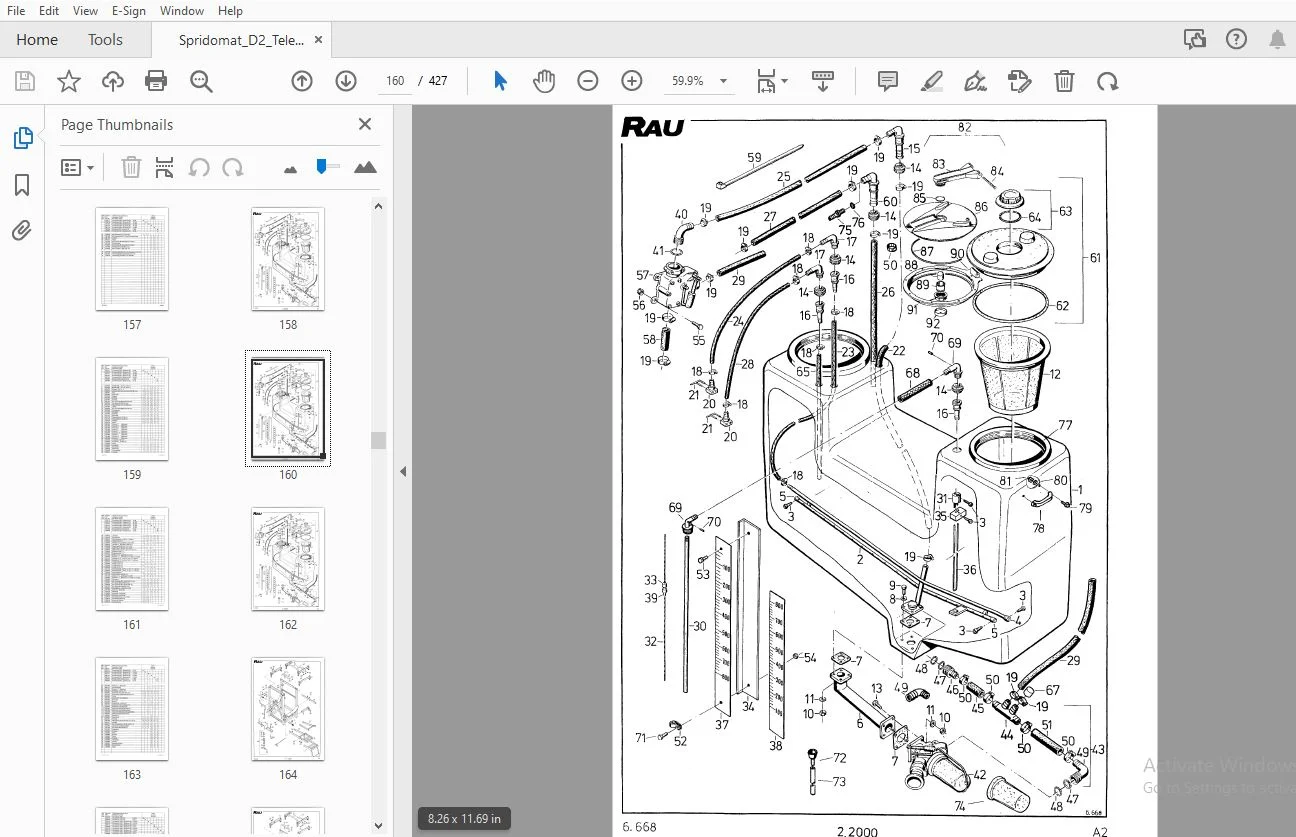This screenshot has height=837, width=1296.
Task: Open the Attachments paperclip panel
Action: pyautogui.click(x=22, y=231)
